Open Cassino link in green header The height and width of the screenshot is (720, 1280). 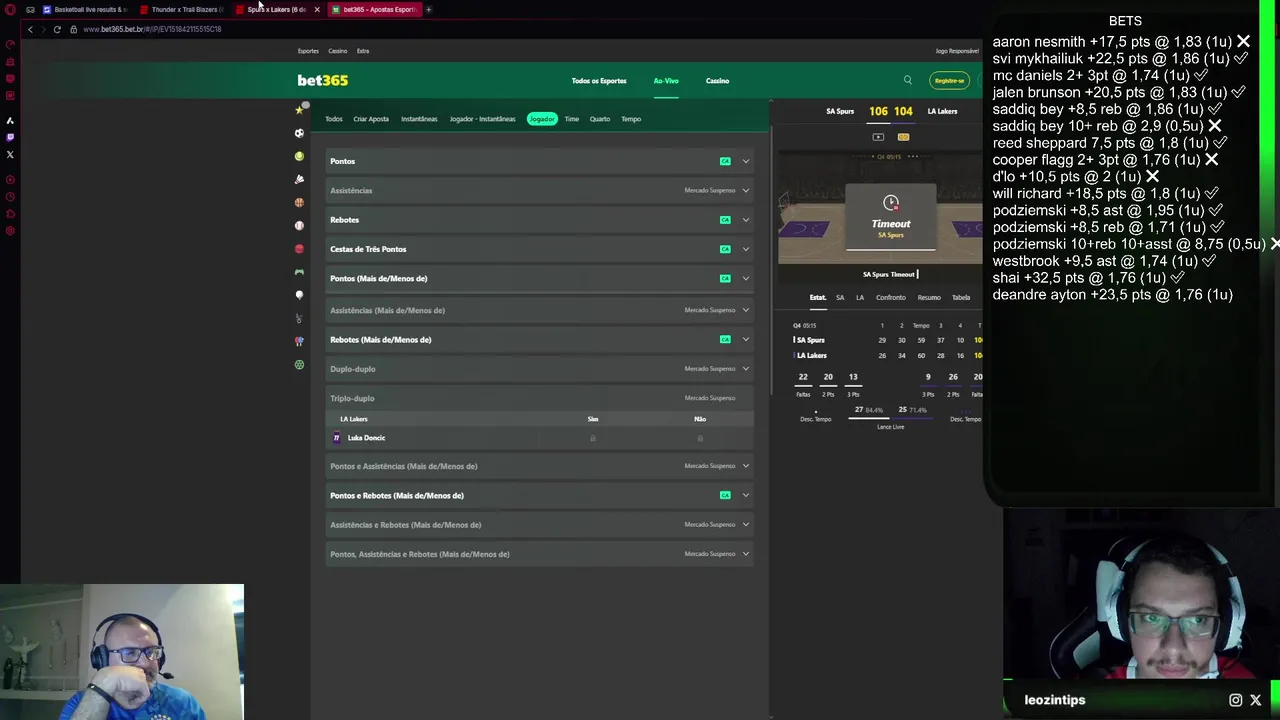coord(717,81)
